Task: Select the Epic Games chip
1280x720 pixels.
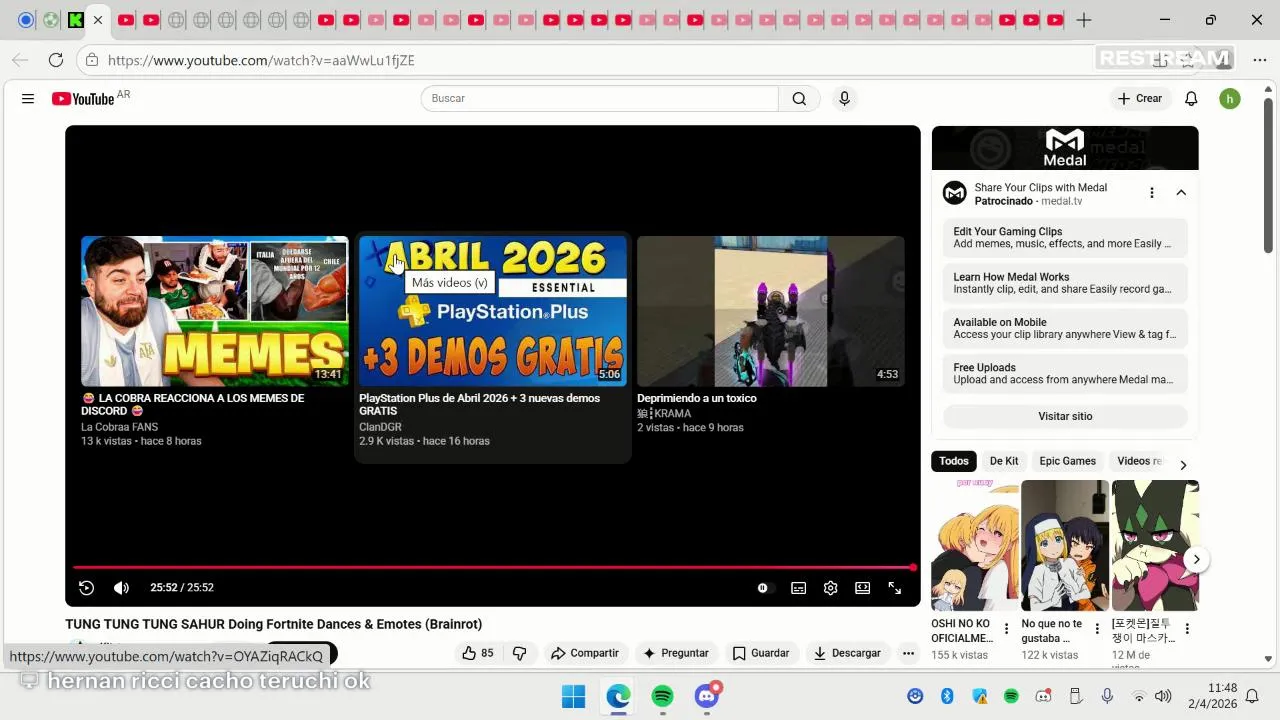Action: [1067, 461]
